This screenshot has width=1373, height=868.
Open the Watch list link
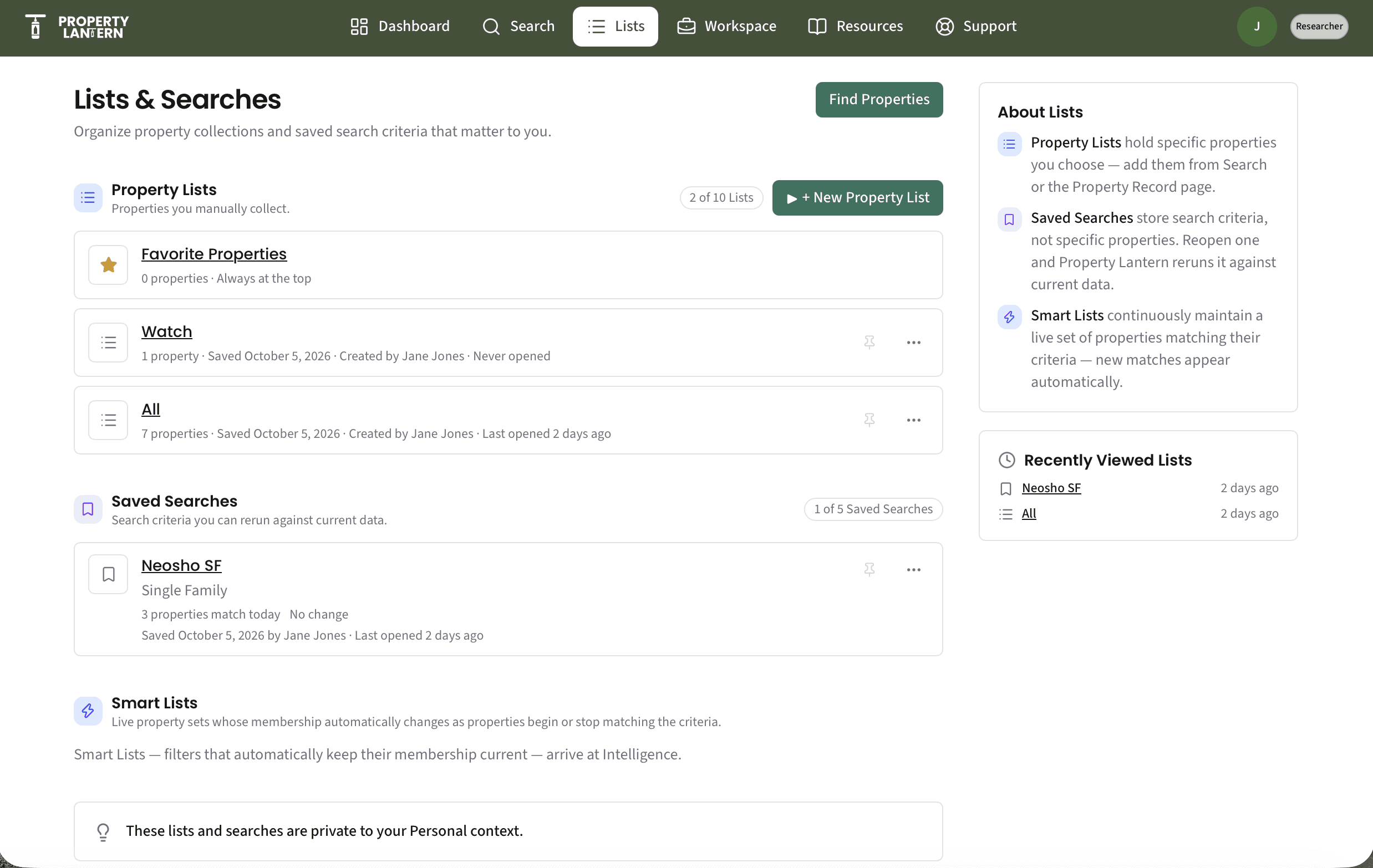click(x=166, y=331)
